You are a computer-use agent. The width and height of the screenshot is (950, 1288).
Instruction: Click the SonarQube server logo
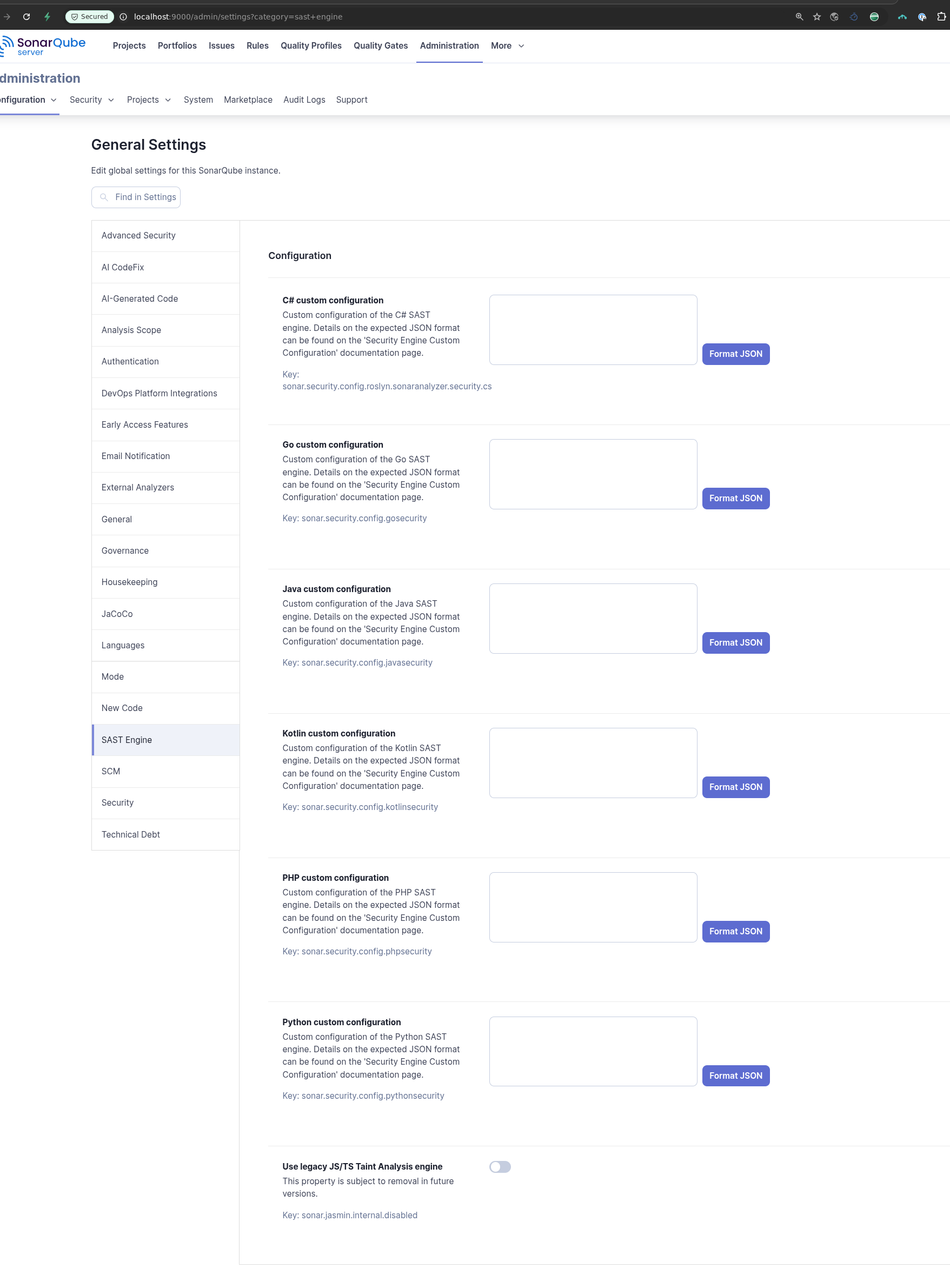(44, 46)
